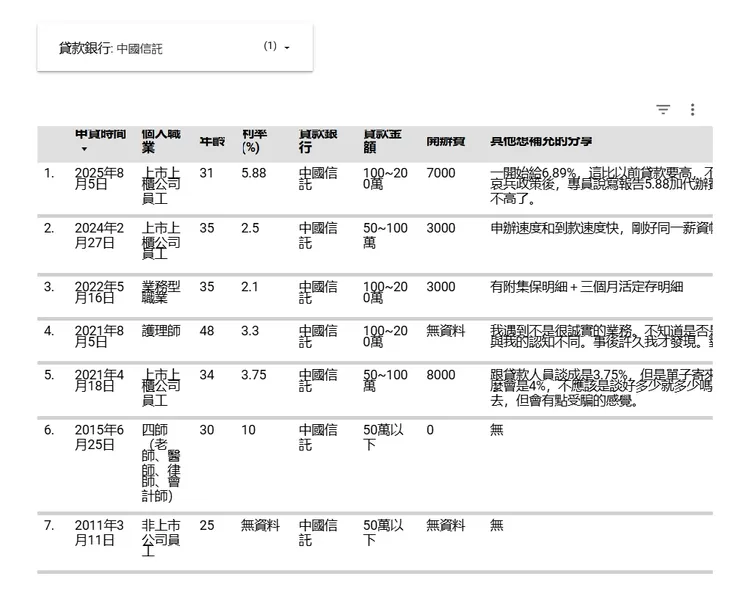
Task: Click the 其他想補充的分享 column header
Action: (541, 141)
